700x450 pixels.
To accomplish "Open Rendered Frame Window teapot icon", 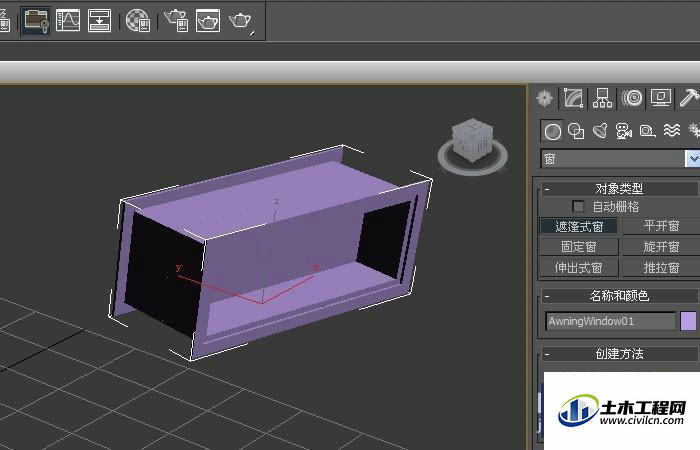I will coord(208,21).
